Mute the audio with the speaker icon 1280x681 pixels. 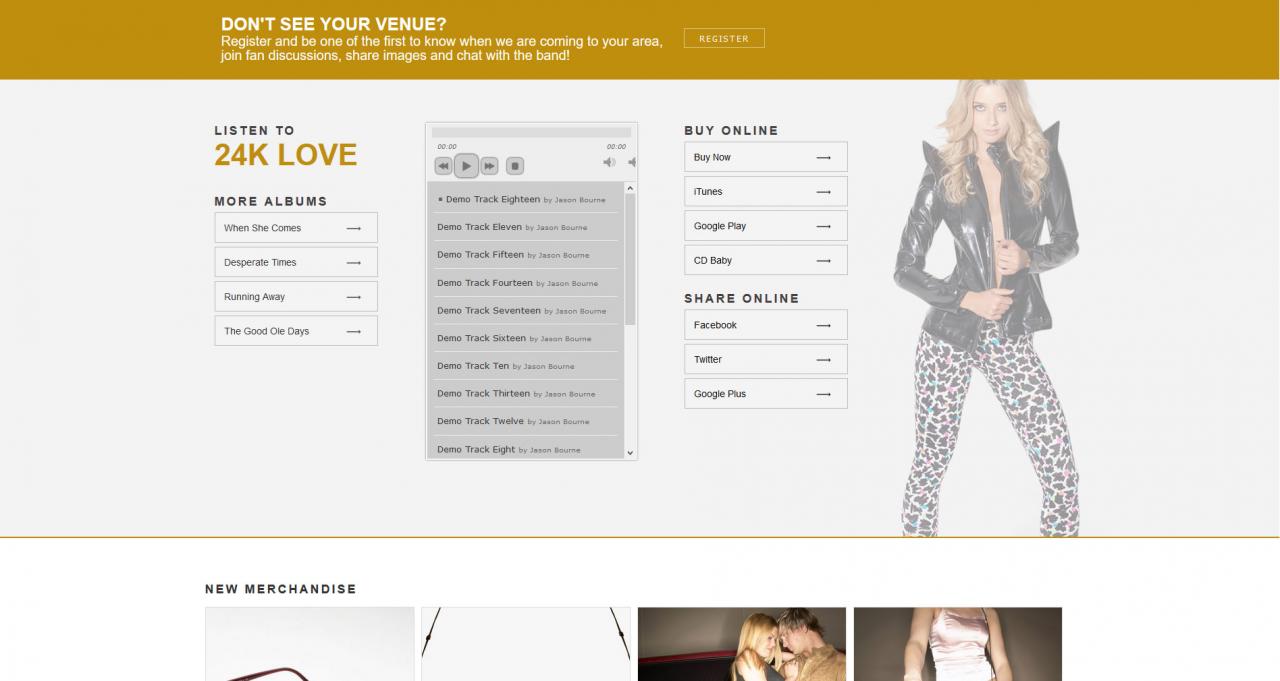point(609,162)
